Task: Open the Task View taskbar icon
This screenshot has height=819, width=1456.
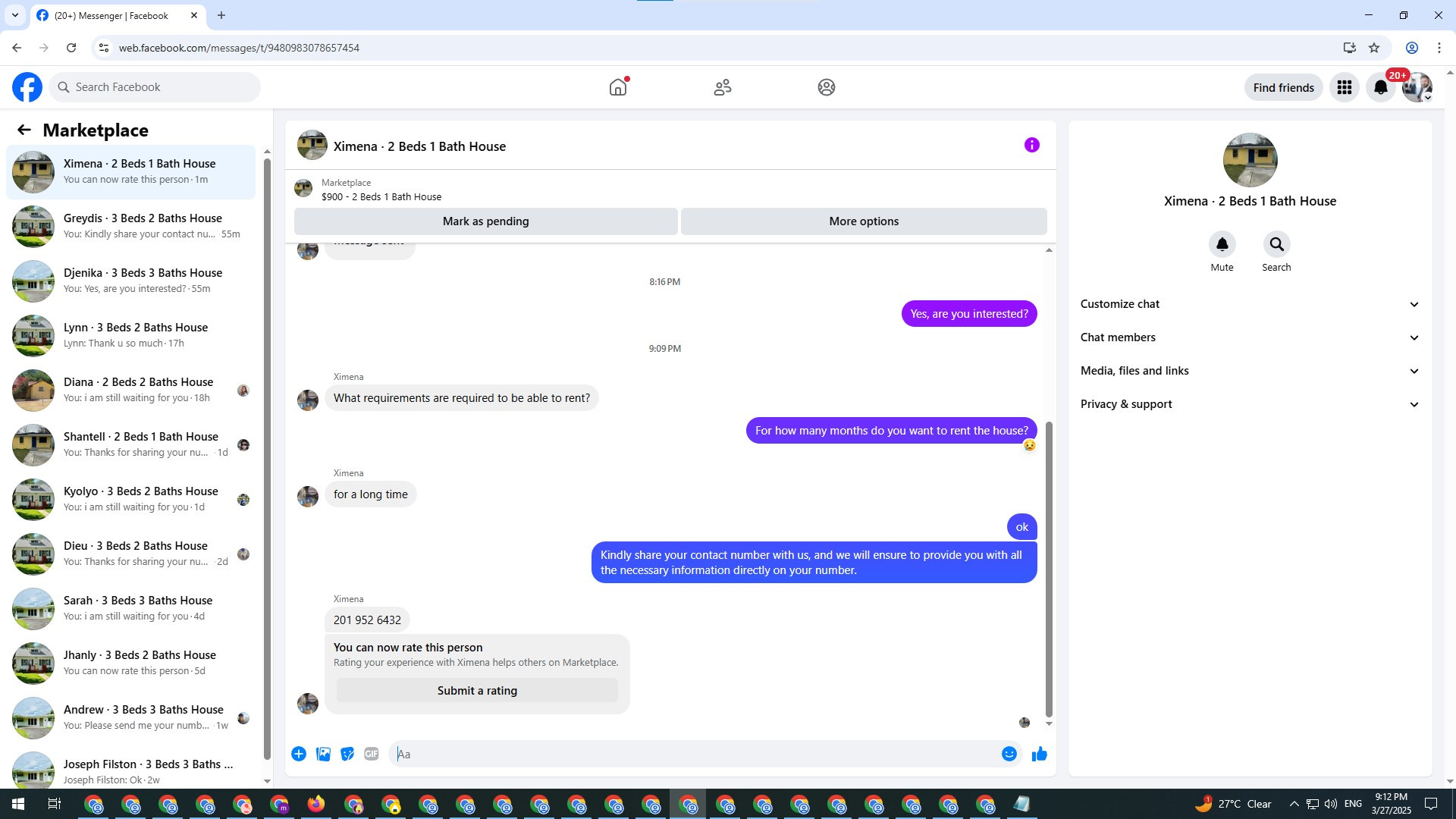Action: click(x=55, y=804)
